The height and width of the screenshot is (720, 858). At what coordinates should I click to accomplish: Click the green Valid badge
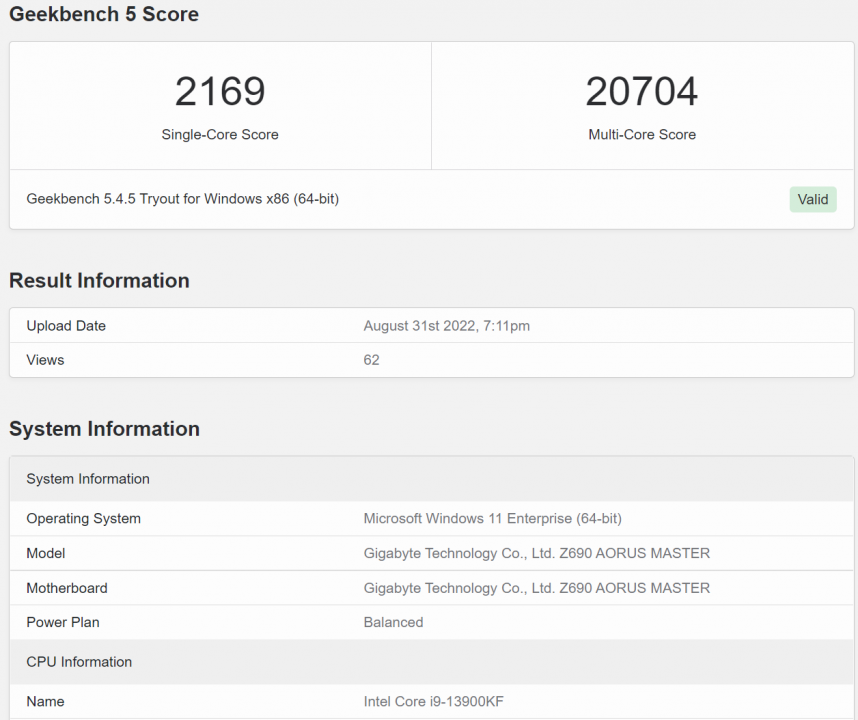[x=812, y=199]
